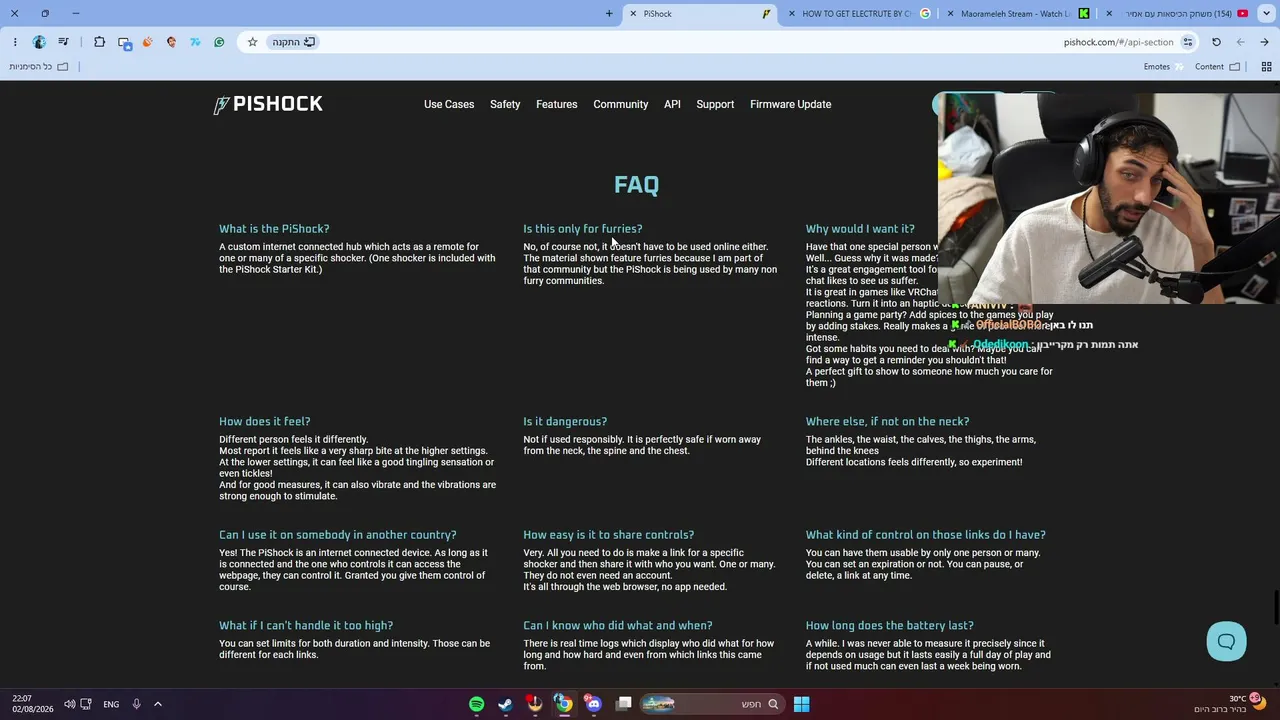The width and height of the screenshot is (1280, 720).
Task: Open Task View in the taskbar
Action: [x=624, y=704]
